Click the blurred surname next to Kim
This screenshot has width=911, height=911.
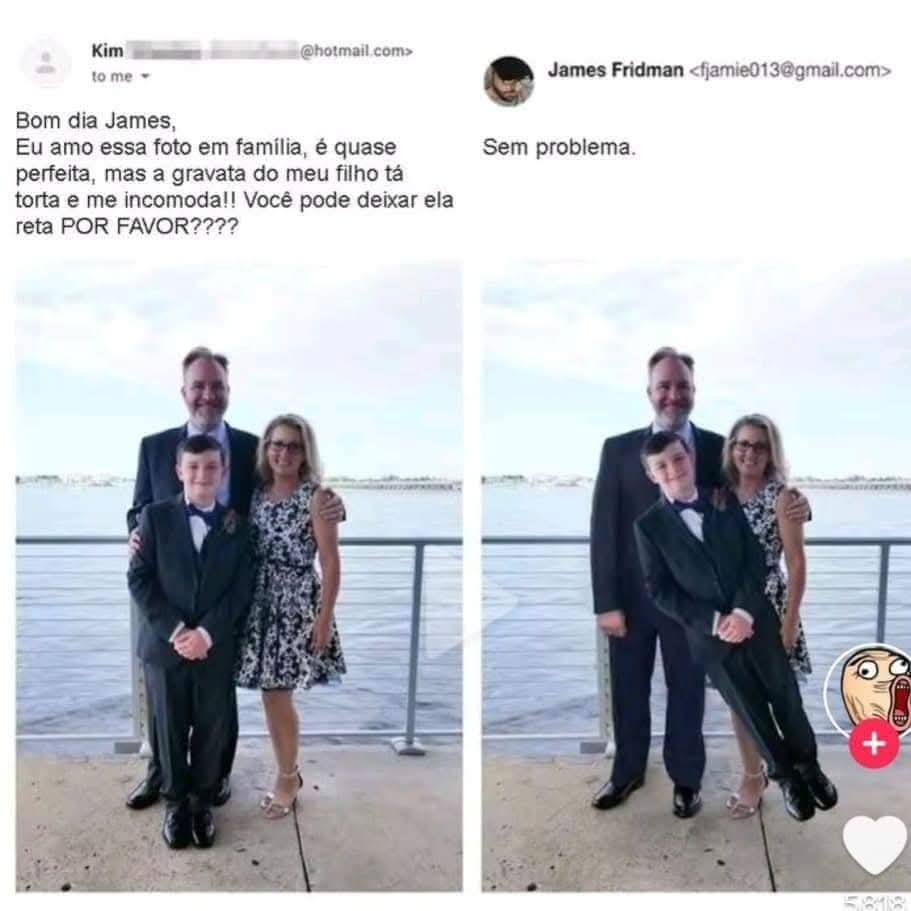tap(212, 51)
